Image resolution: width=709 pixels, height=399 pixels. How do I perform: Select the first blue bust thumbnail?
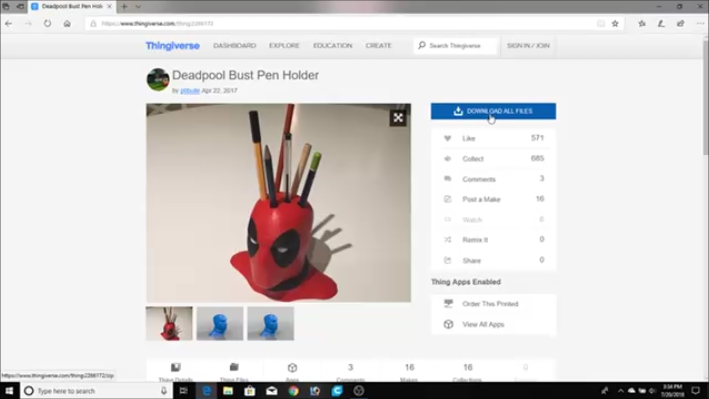[x=220, y=323]
